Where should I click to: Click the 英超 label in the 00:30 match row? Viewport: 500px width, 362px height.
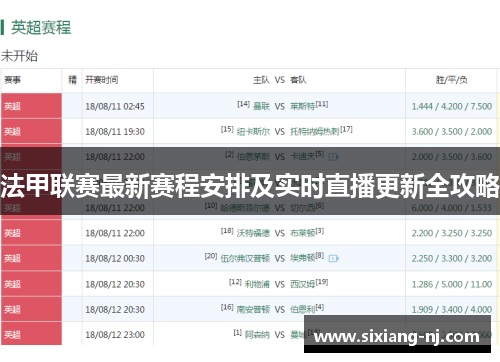(x=12, y=258)
